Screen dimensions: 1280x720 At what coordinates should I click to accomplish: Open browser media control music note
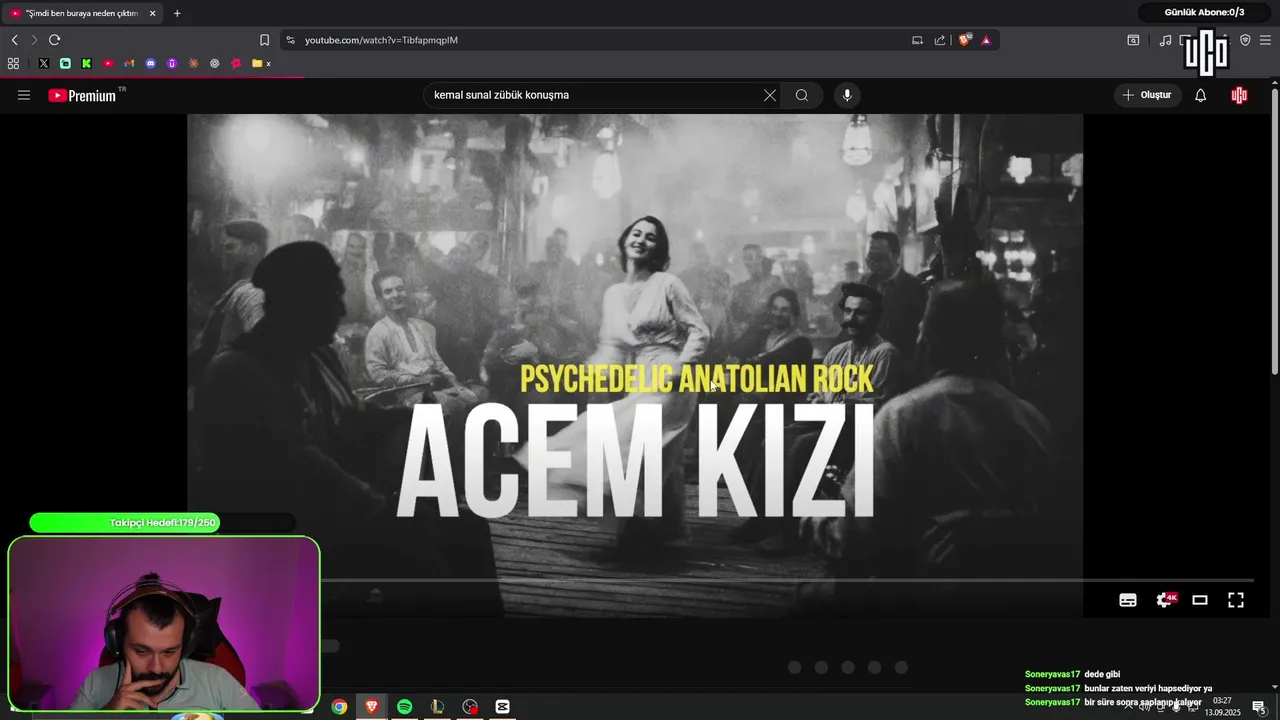pyautogui.click(x=1165, y=40)
